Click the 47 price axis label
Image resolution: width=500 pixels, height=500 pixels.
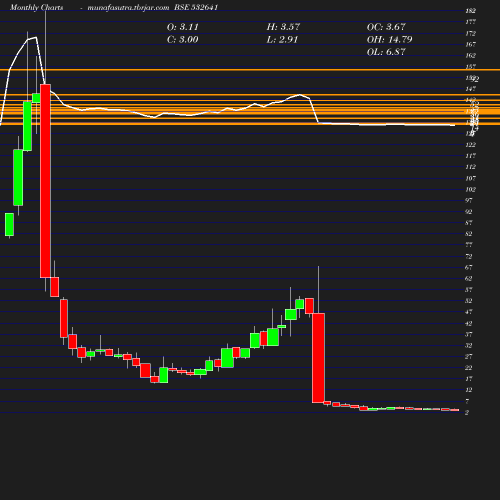[469, 312]
